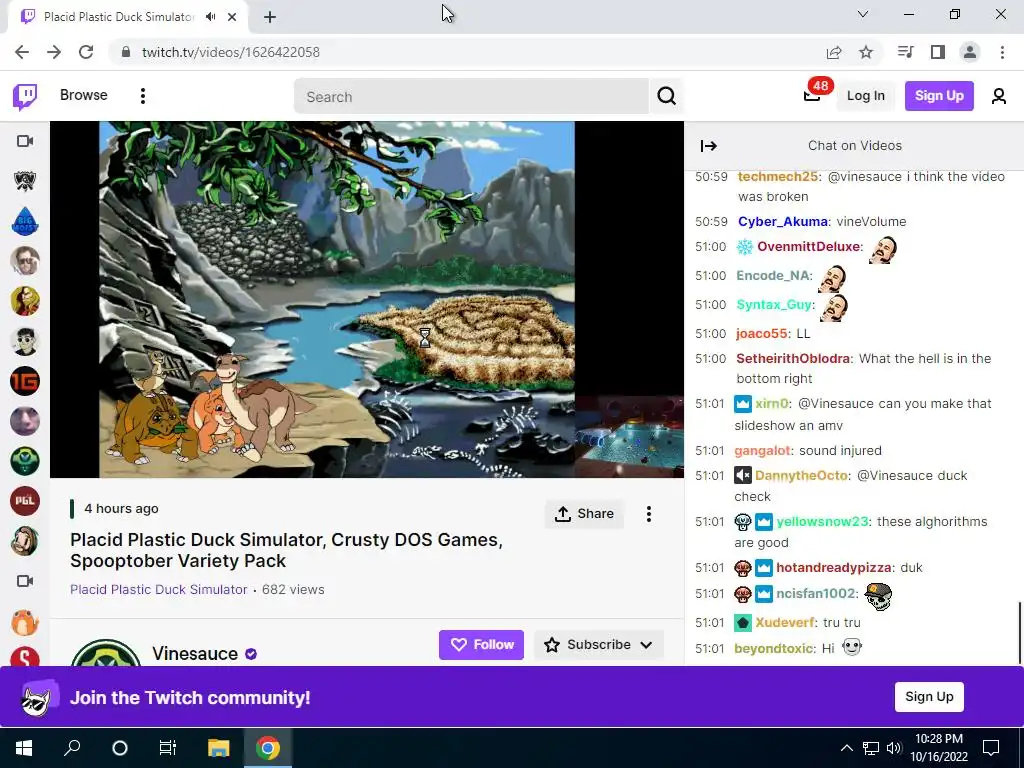Click the purple Sign Up button in header
1024x768 pixels.
[939, 96]
